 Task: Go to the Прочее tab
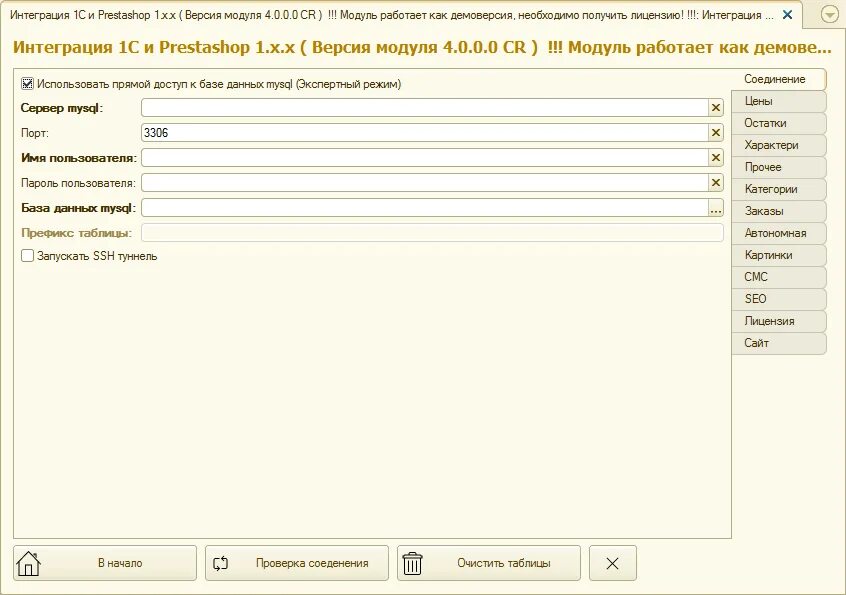[x=779, y=167]
